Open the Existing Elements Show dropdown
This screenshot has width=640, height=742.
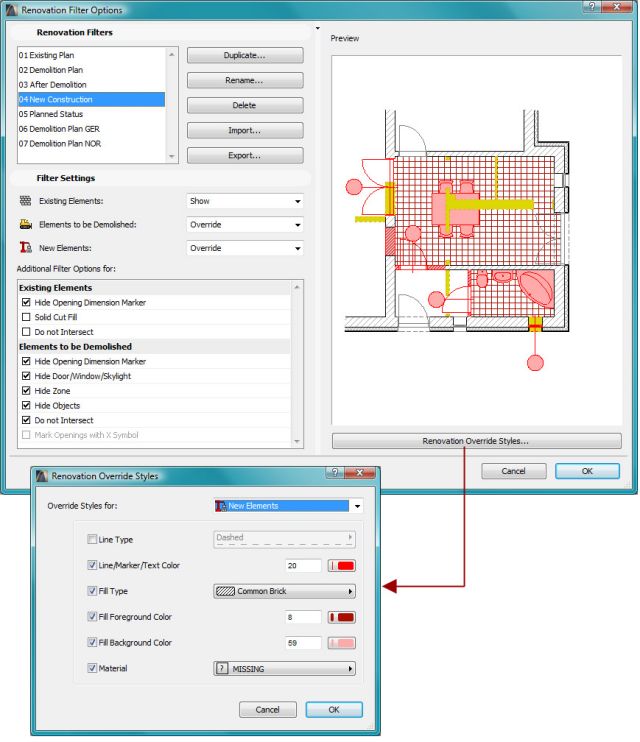tap(245, 201)
